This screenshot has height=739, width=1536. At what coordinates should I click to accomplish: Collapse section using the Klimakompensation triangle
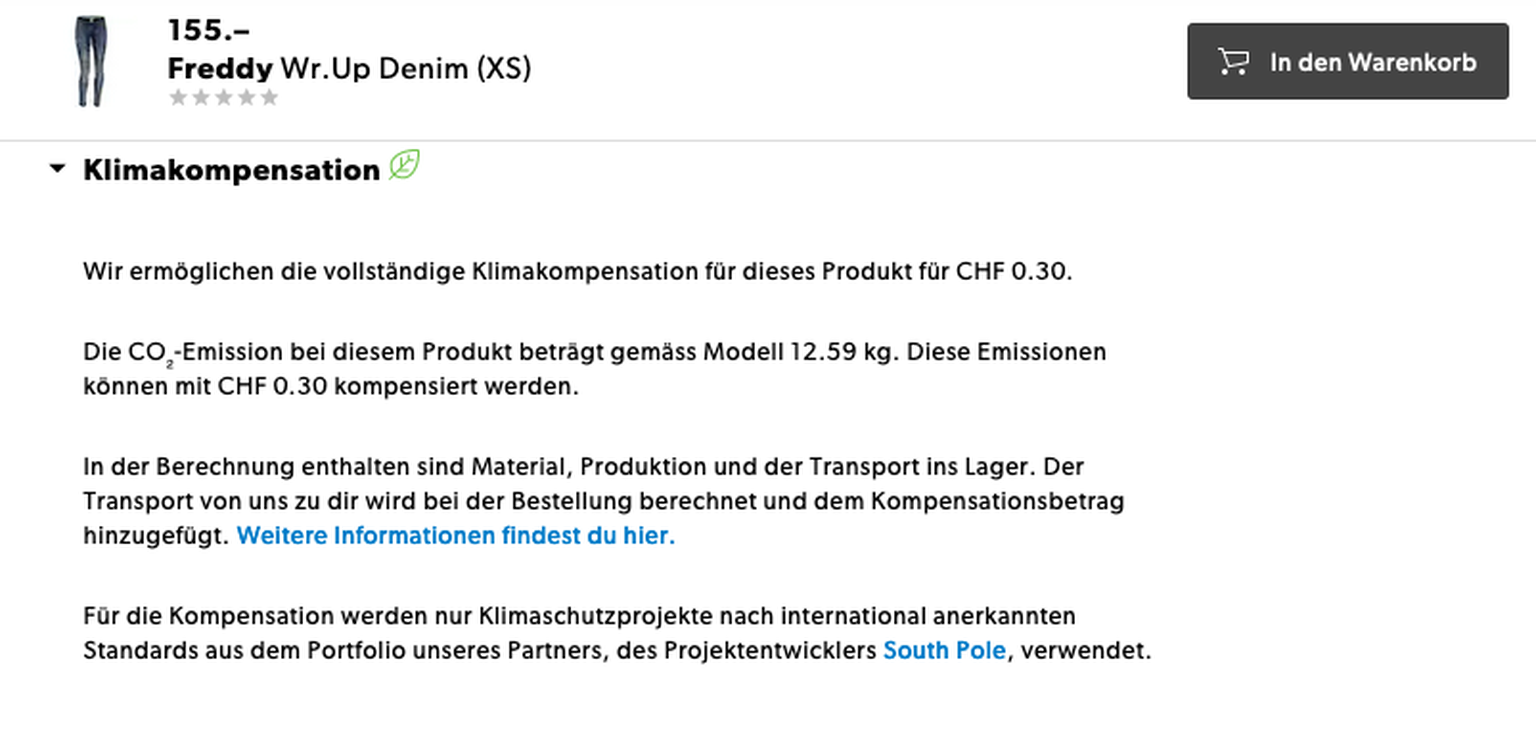pos(58,169)
